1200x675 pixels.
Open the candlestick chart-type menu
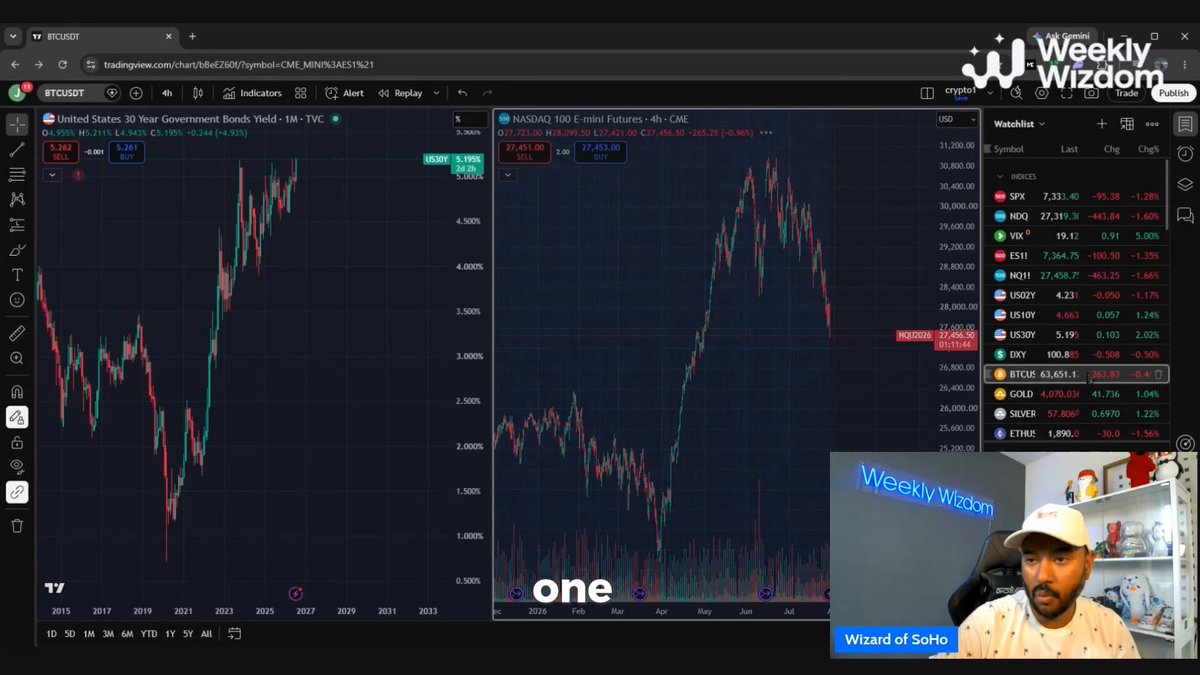pyautogui.click(x=198, y=93)
